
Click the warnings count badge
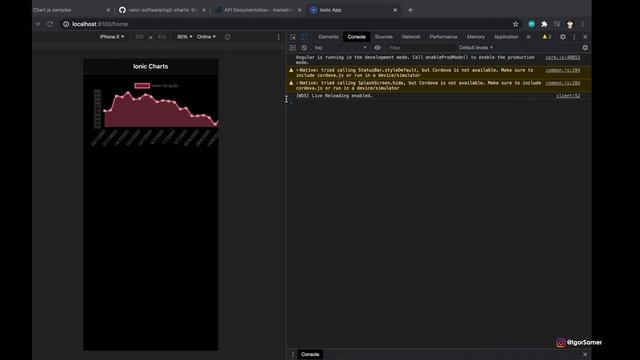(547, 37)
